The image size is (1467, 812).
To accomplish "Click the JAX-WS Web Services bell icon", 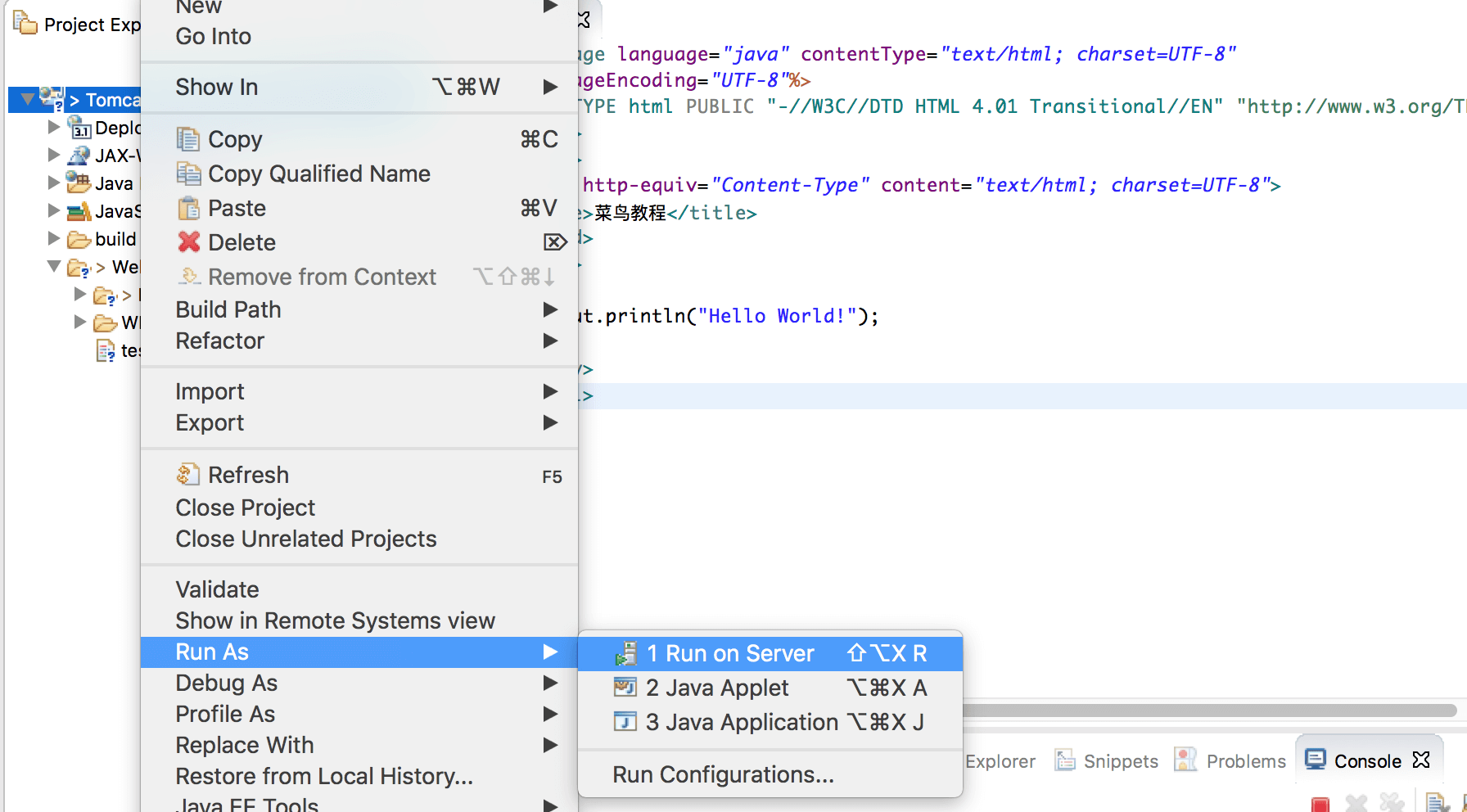I will click(x=79, y=156).
